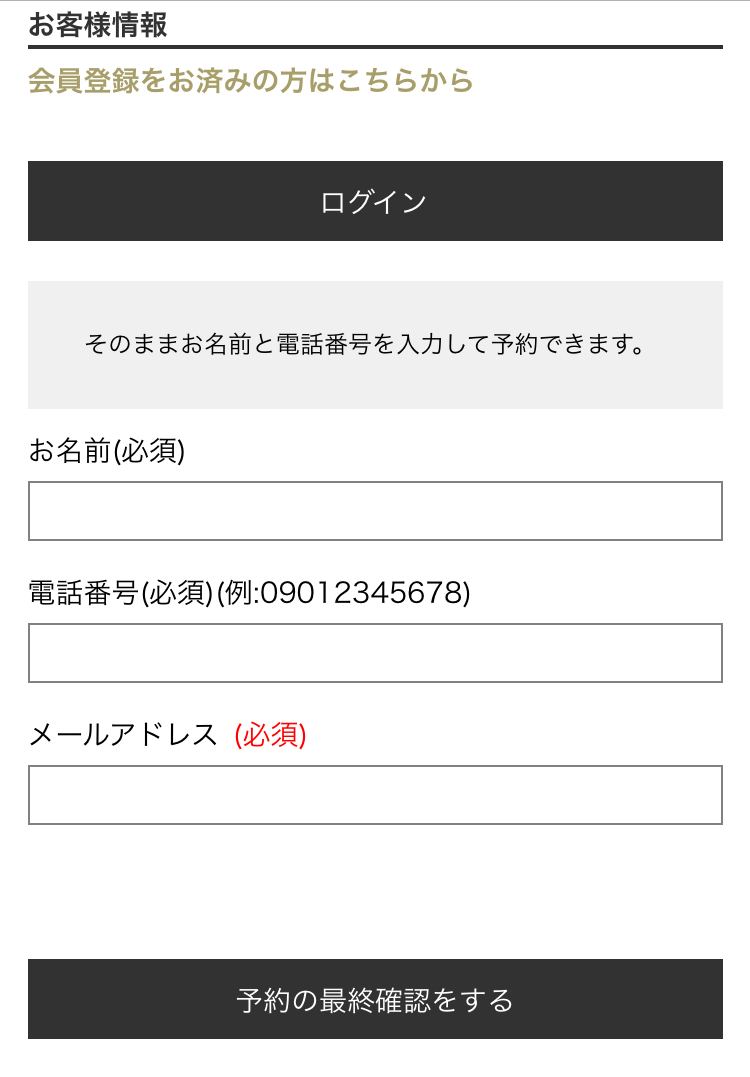Click the メールアドレス field label
750x1077 pixels.
point(123,735)
